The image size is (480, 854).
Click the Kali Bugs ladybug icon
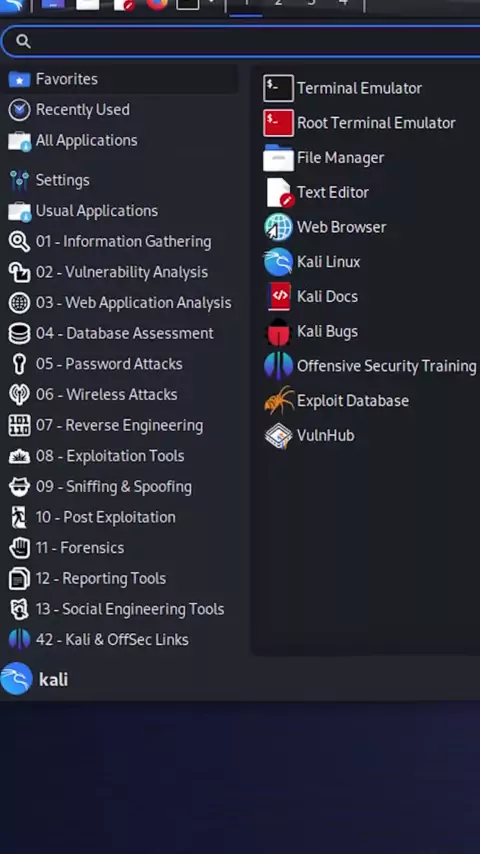point(278,332)
